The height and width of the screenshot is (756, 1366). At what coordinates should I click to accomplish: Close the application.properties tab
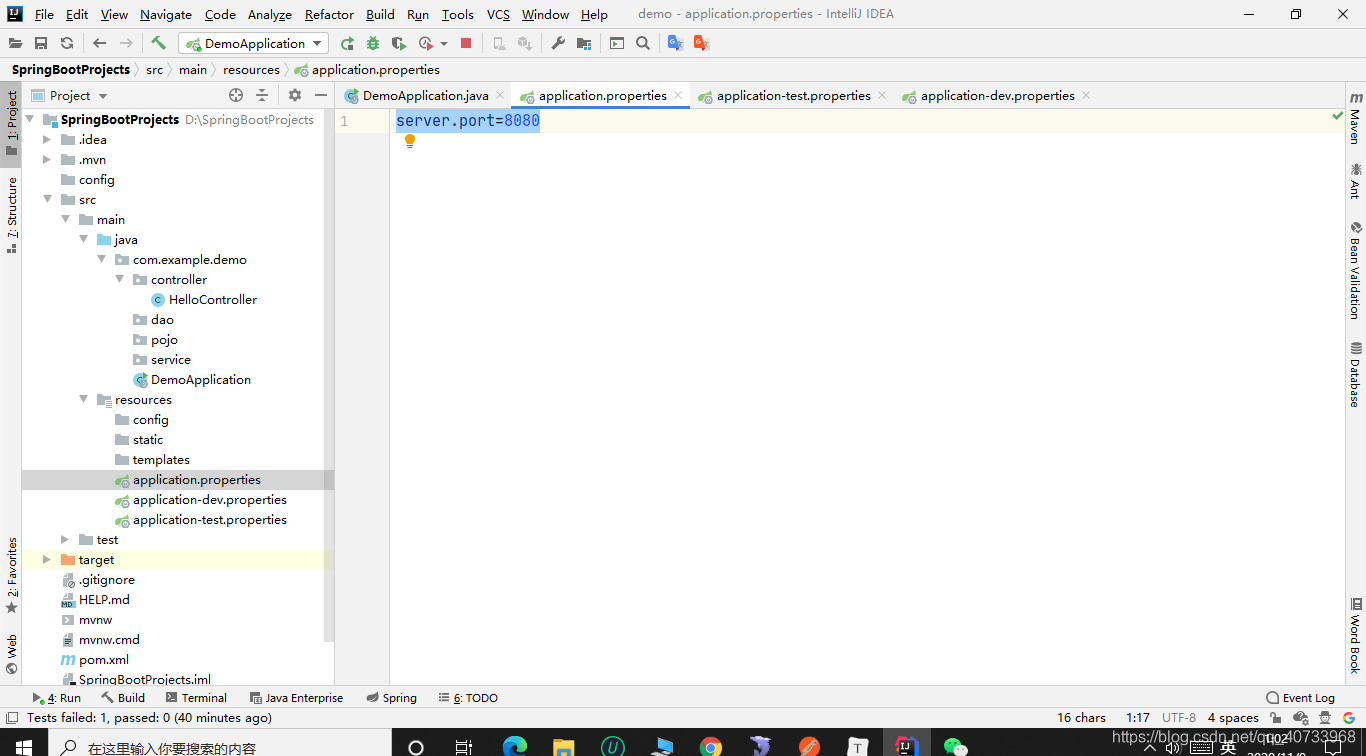click(x=678, y=95)
